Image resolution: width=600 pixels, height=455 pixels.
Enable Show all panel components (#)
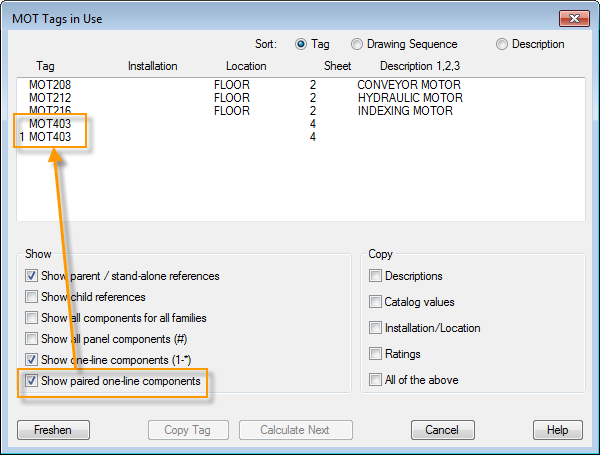pyautogui.click(x=33, y=339)
